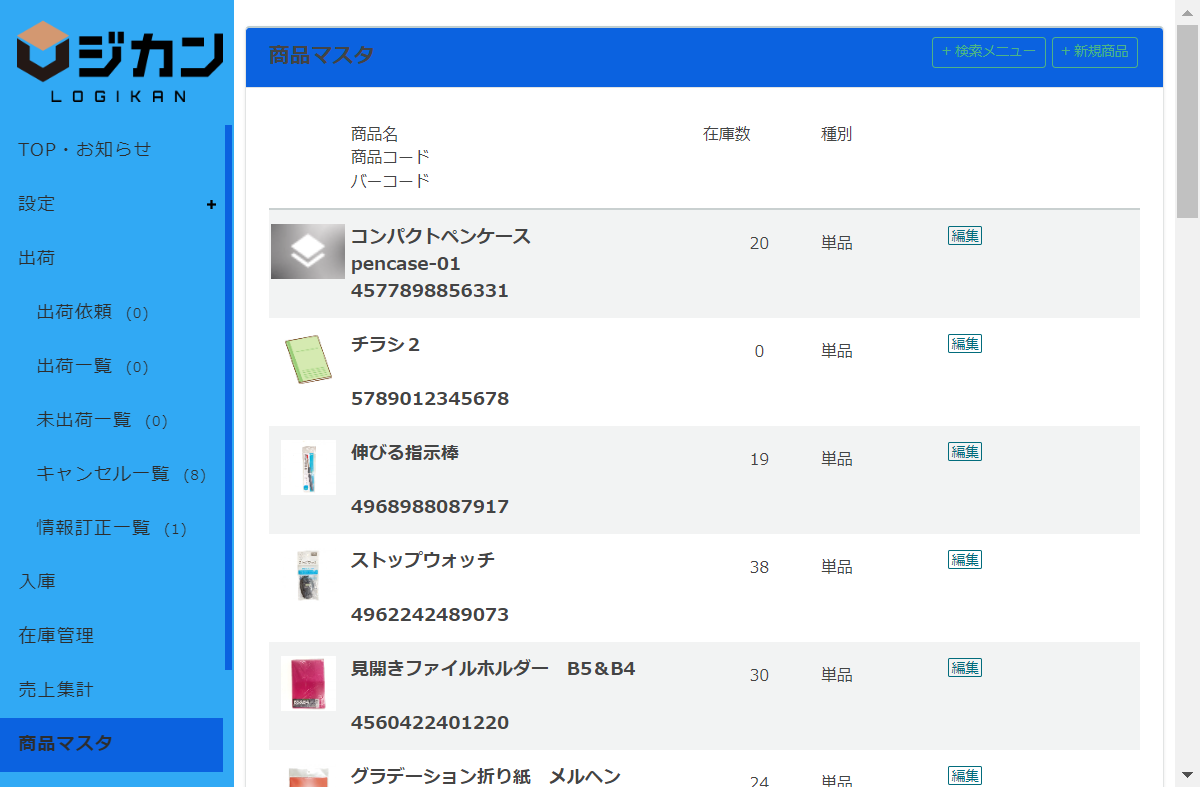The width and height of the screenshot is (1200, 787).
Task: Click the page scrollbar down arrow
Action: pyautogui.click(x=1187, y=775)
